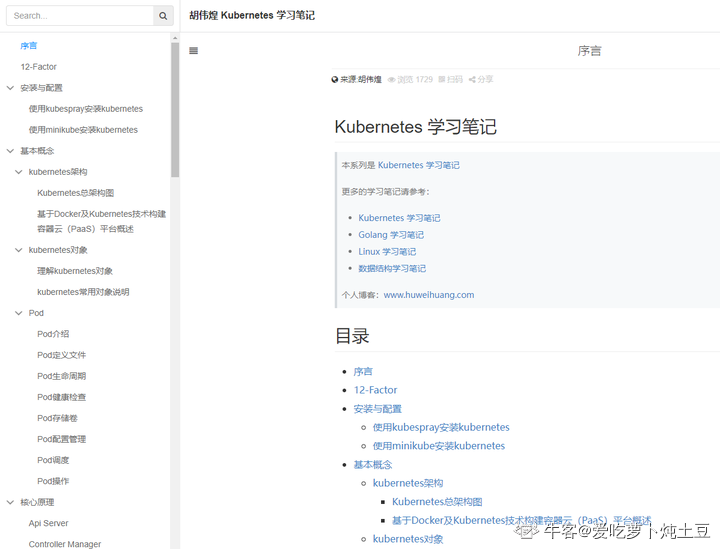Open 基于Docker及Kubernetes技术构建容器云 sidebar item

(x=101, y=221)
